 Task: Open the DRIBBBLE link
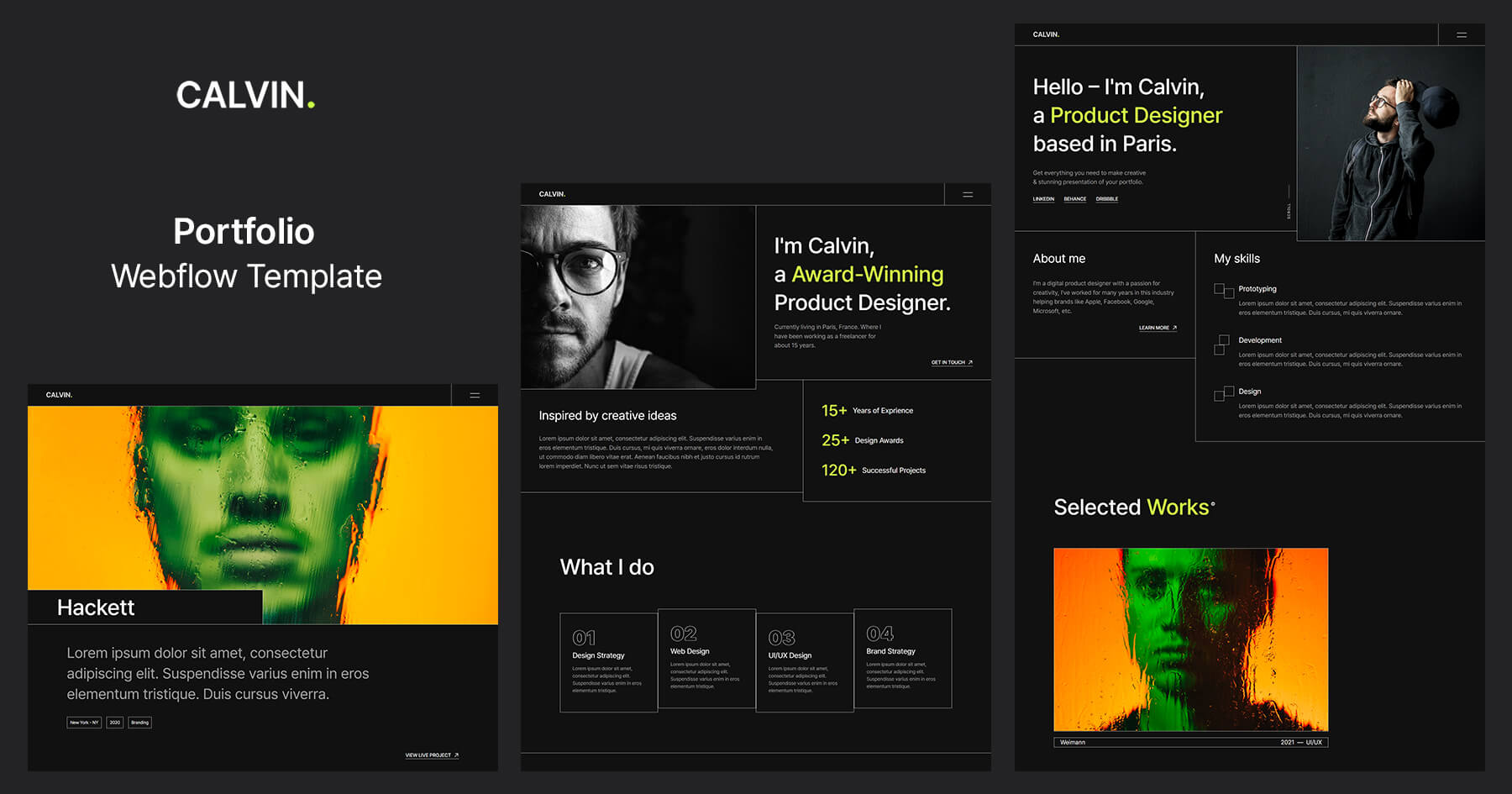click(1107, 198)
